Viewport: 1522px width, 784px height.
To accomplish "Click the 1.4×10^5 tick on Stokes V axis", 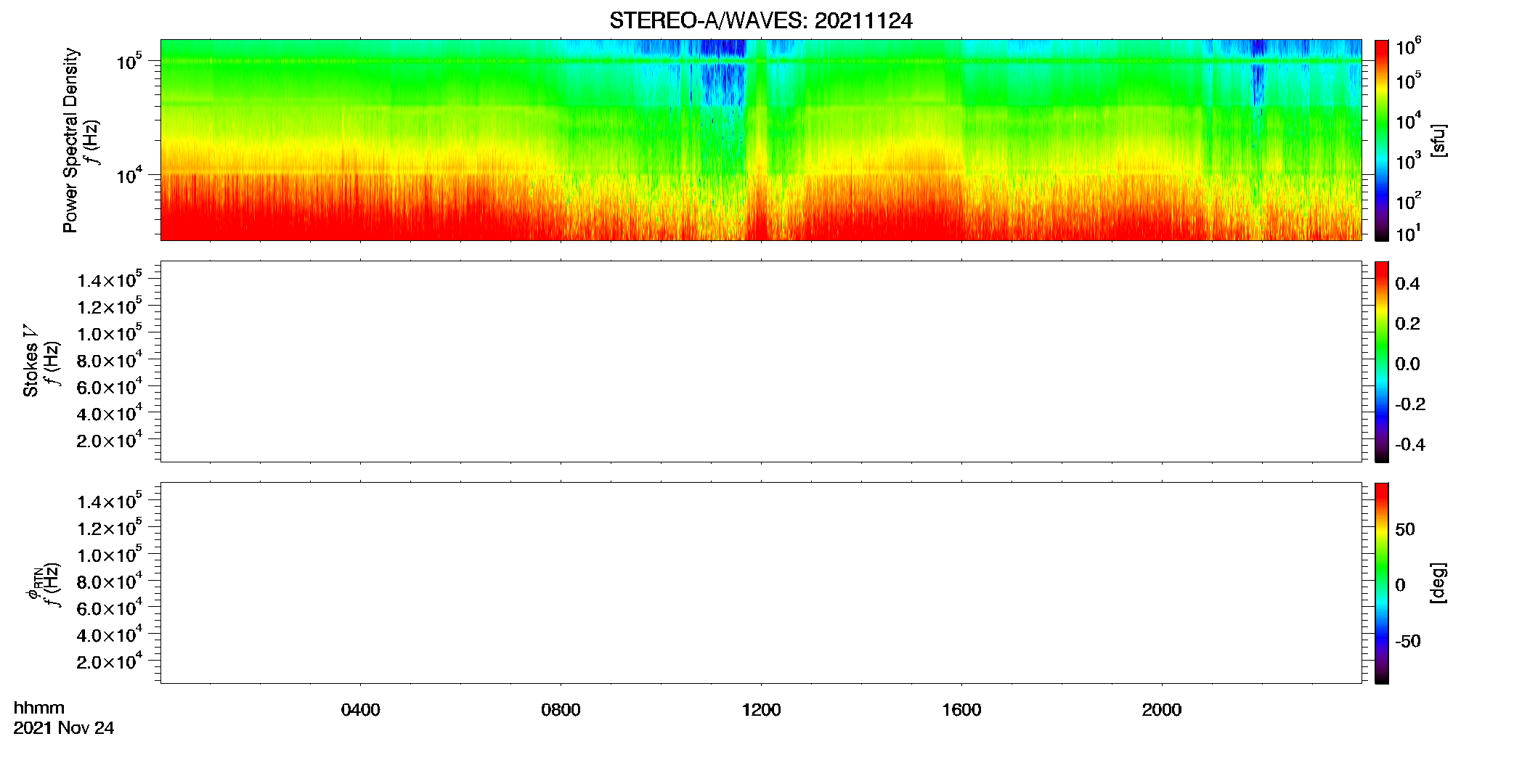I will [110, 279].
